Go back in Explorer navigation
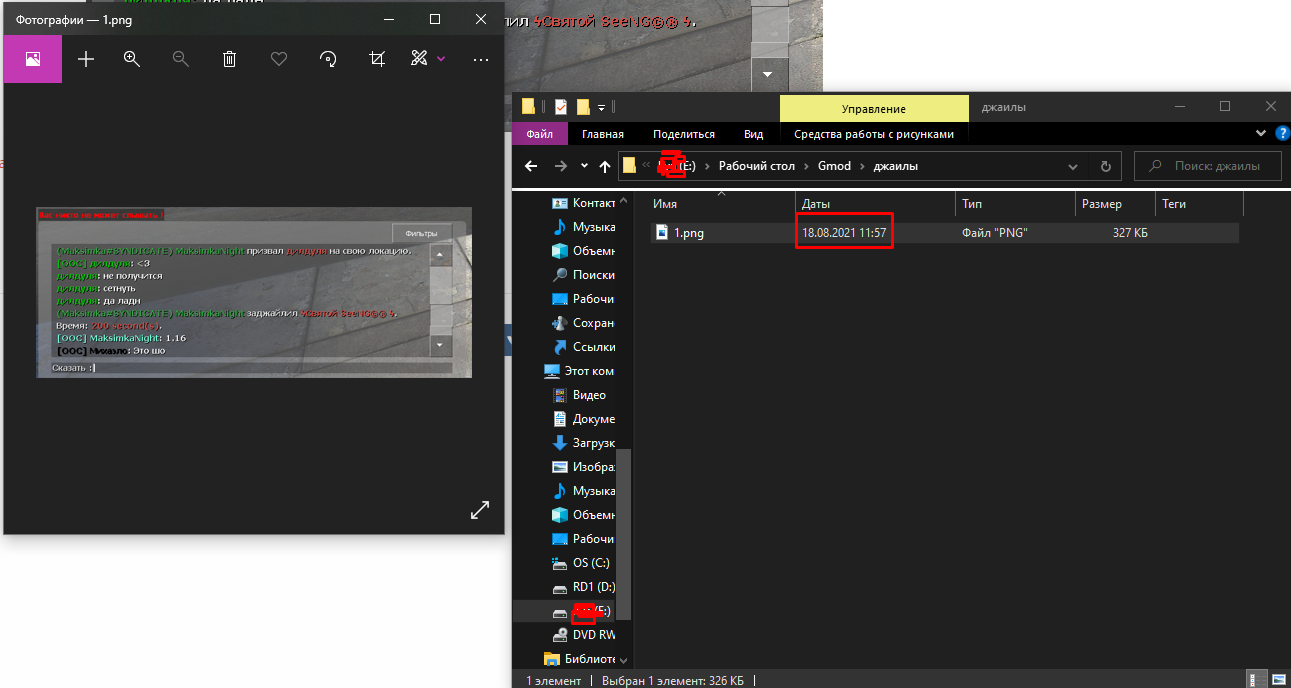 [x=531, y=166]
